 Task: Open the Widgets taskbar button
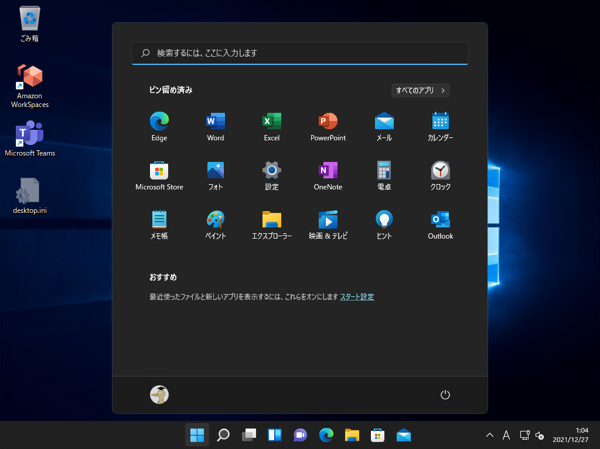pyautogui.click(x=275, y=435)
